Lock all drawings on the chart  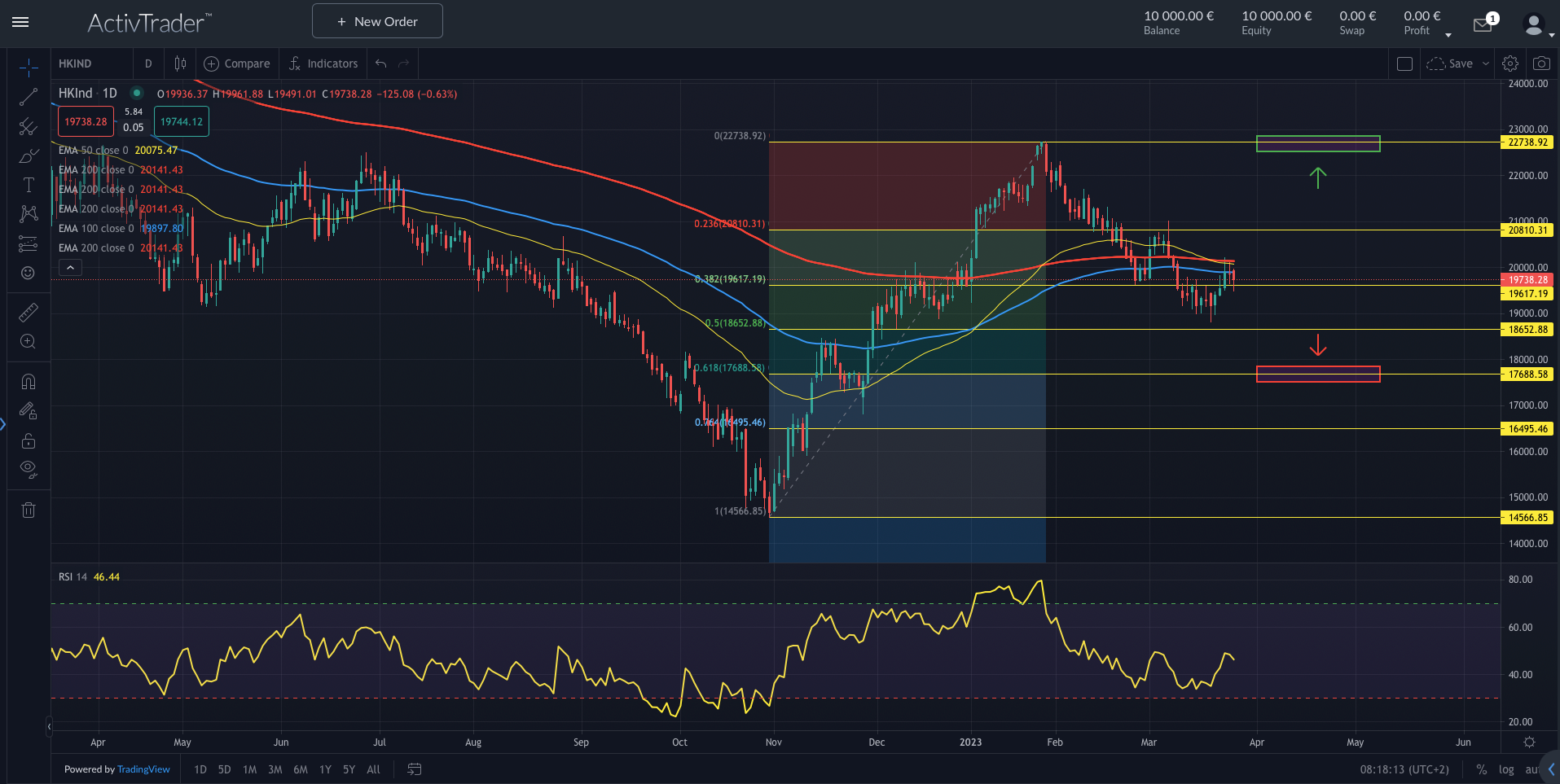(x=28, y=440)
